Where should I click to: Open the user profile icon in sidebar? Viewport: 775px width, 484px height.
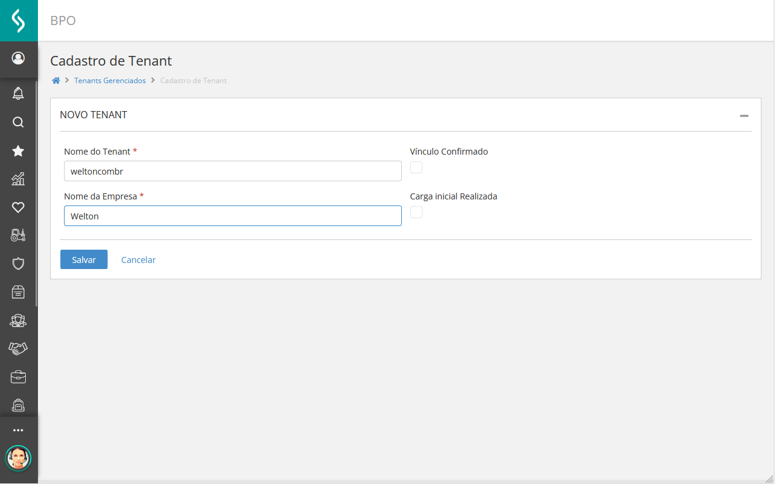pyautogui.click(x=18, y=58)
